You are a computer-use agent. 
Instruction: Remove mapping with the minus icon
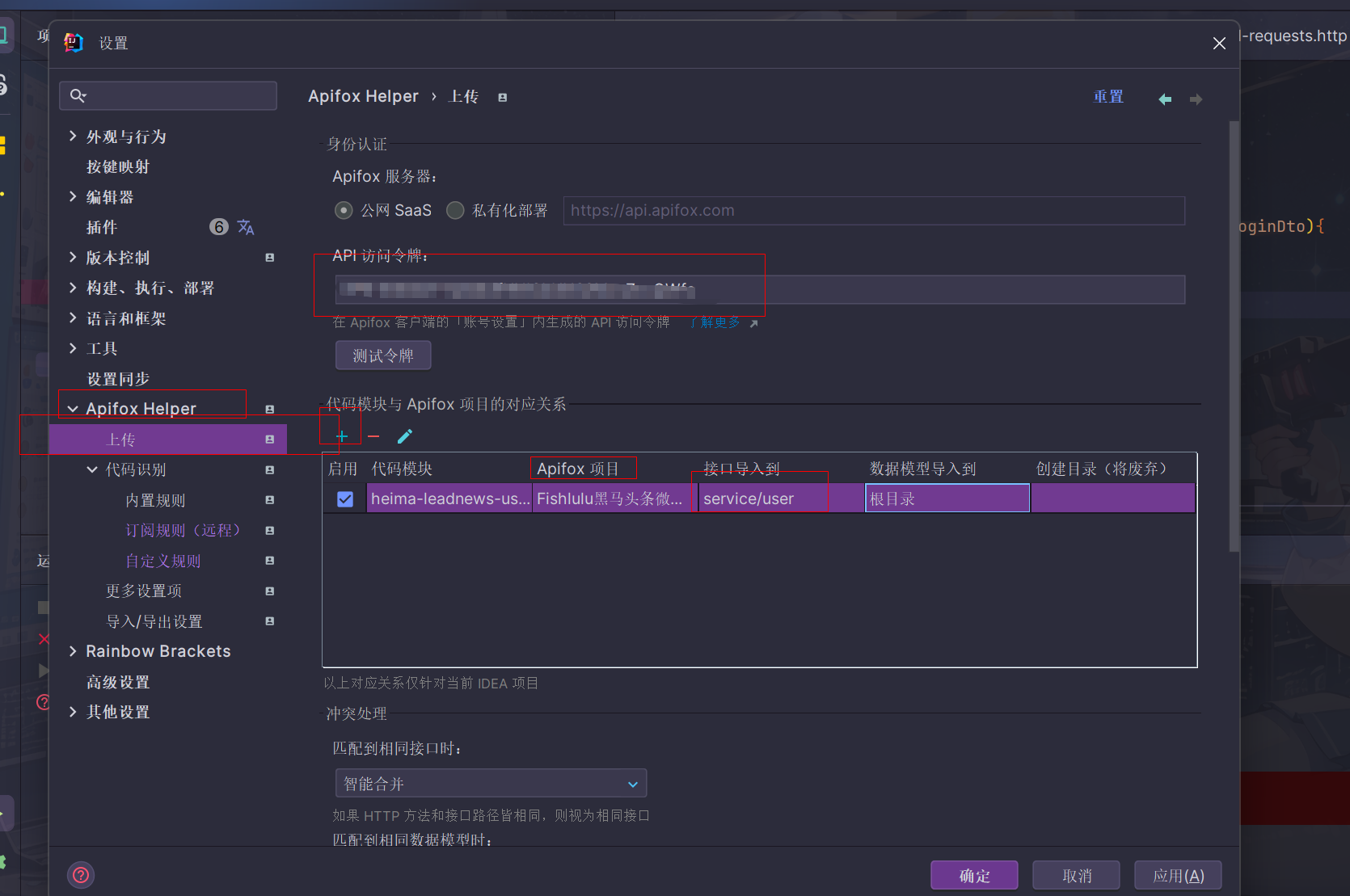(373, 436)
